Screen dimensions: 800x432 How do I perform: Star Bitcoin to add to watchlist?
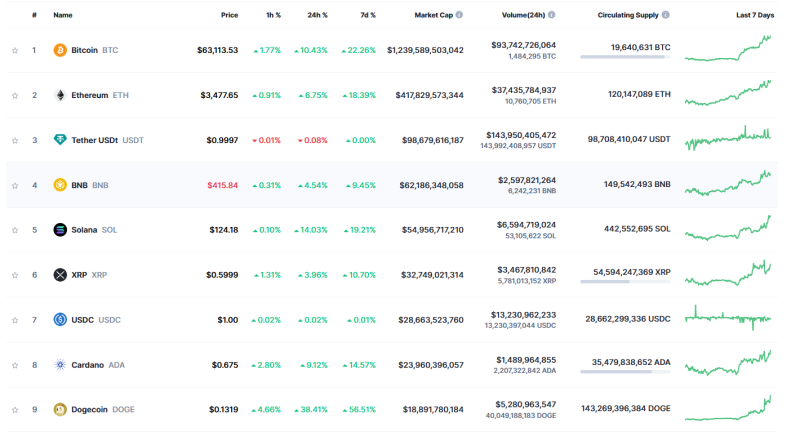[x=15, y=50]
